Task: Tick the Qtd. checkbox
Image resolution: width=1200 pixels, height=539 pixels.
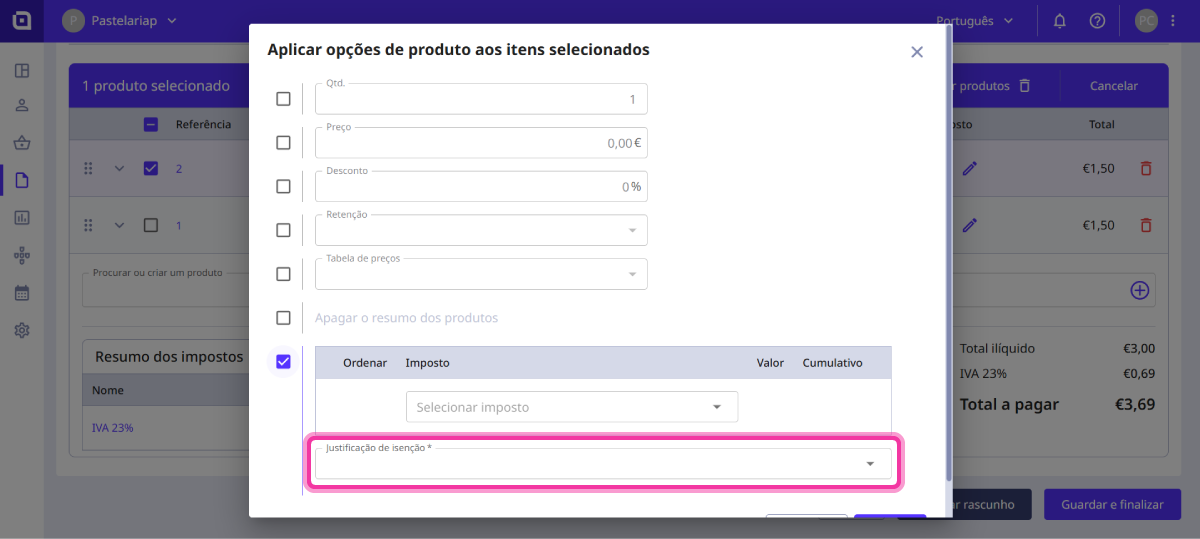Action: click(x=283, y=99)
